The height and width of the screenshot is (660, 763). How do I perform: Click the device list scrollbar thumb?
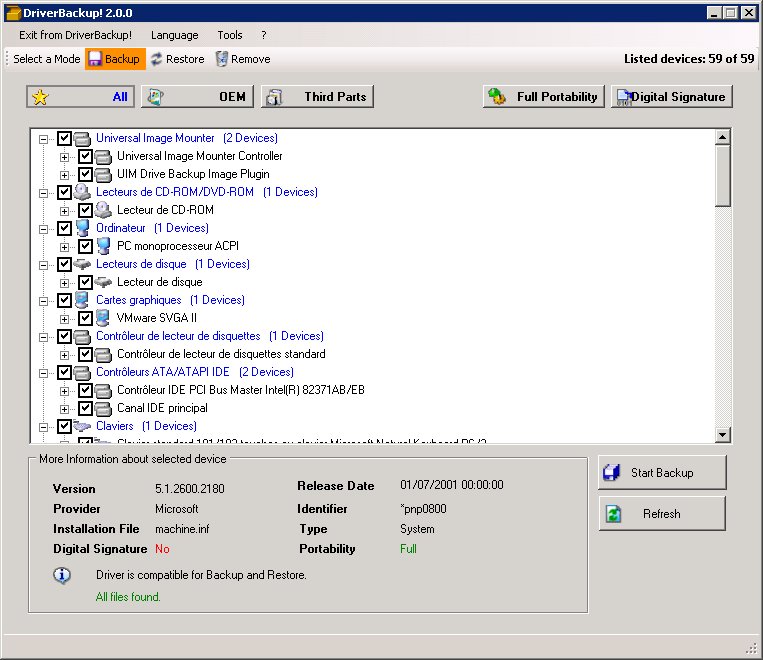pyautogui.click(x=723, y=176)
